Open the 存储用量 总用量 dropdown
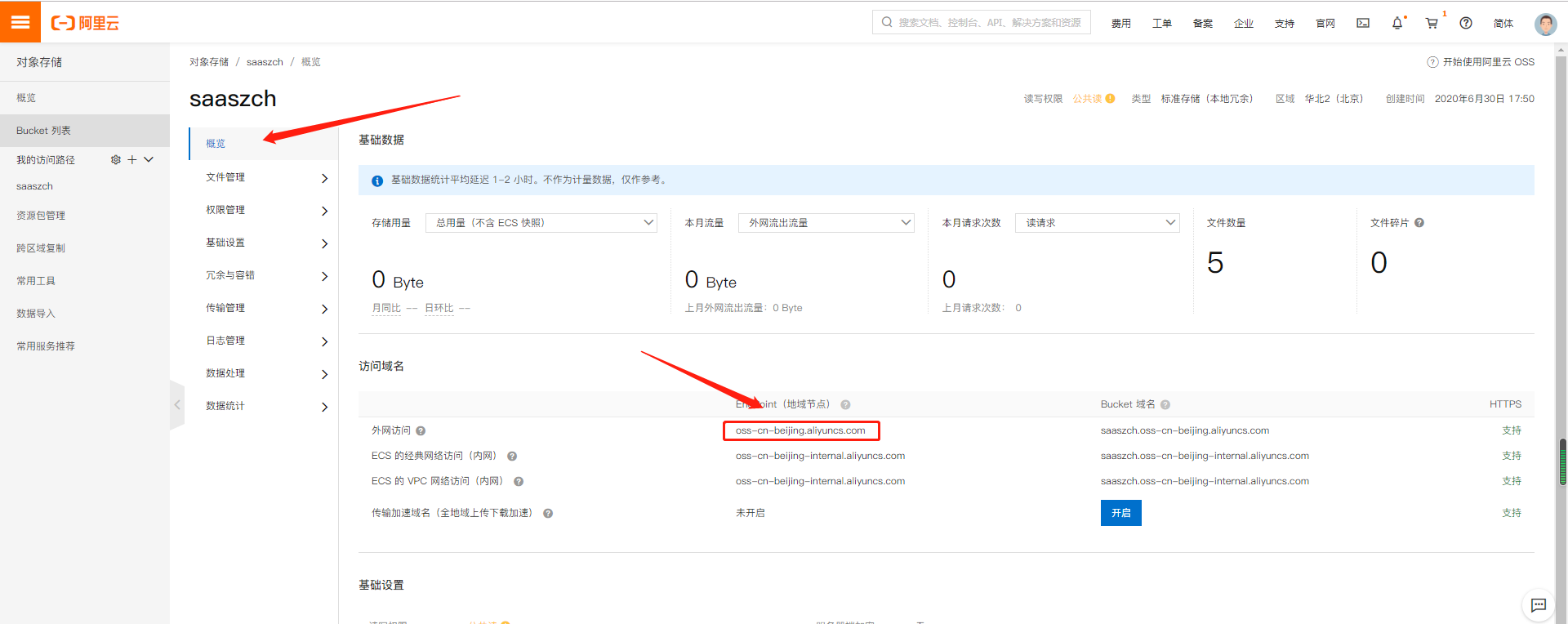The height and width of the screenshot is (624, 1568). pos(541,222)
